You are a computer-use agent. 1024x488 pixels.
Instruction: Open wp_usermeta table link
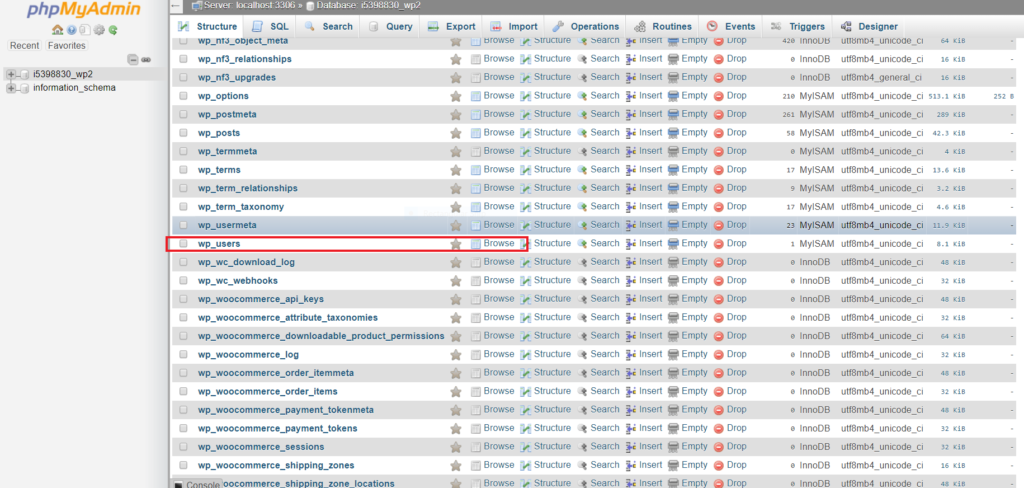pyautogui.click(x=227, y=225)
